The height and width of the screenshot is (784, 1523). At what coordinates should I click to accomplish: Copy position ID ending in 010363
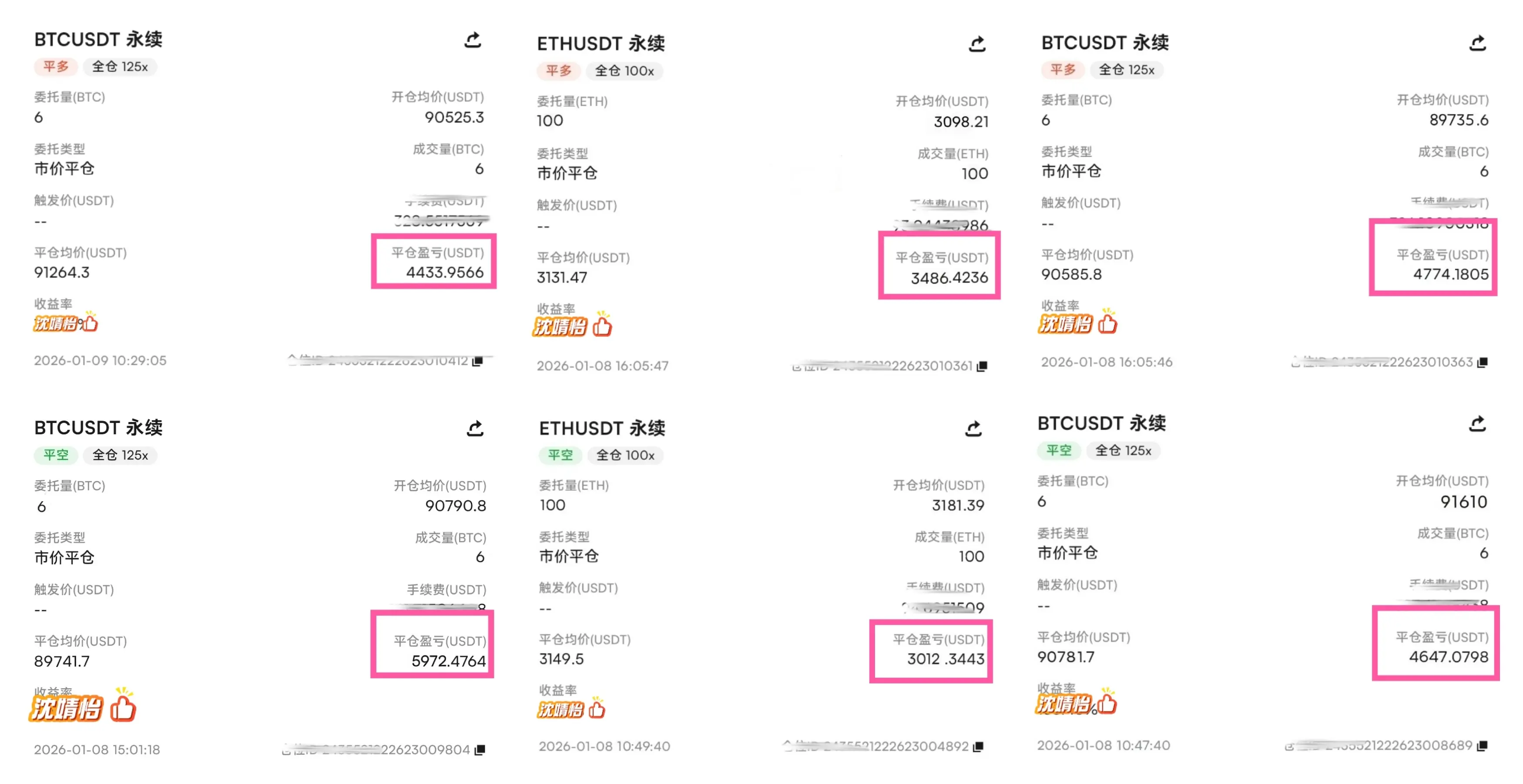1482,362
